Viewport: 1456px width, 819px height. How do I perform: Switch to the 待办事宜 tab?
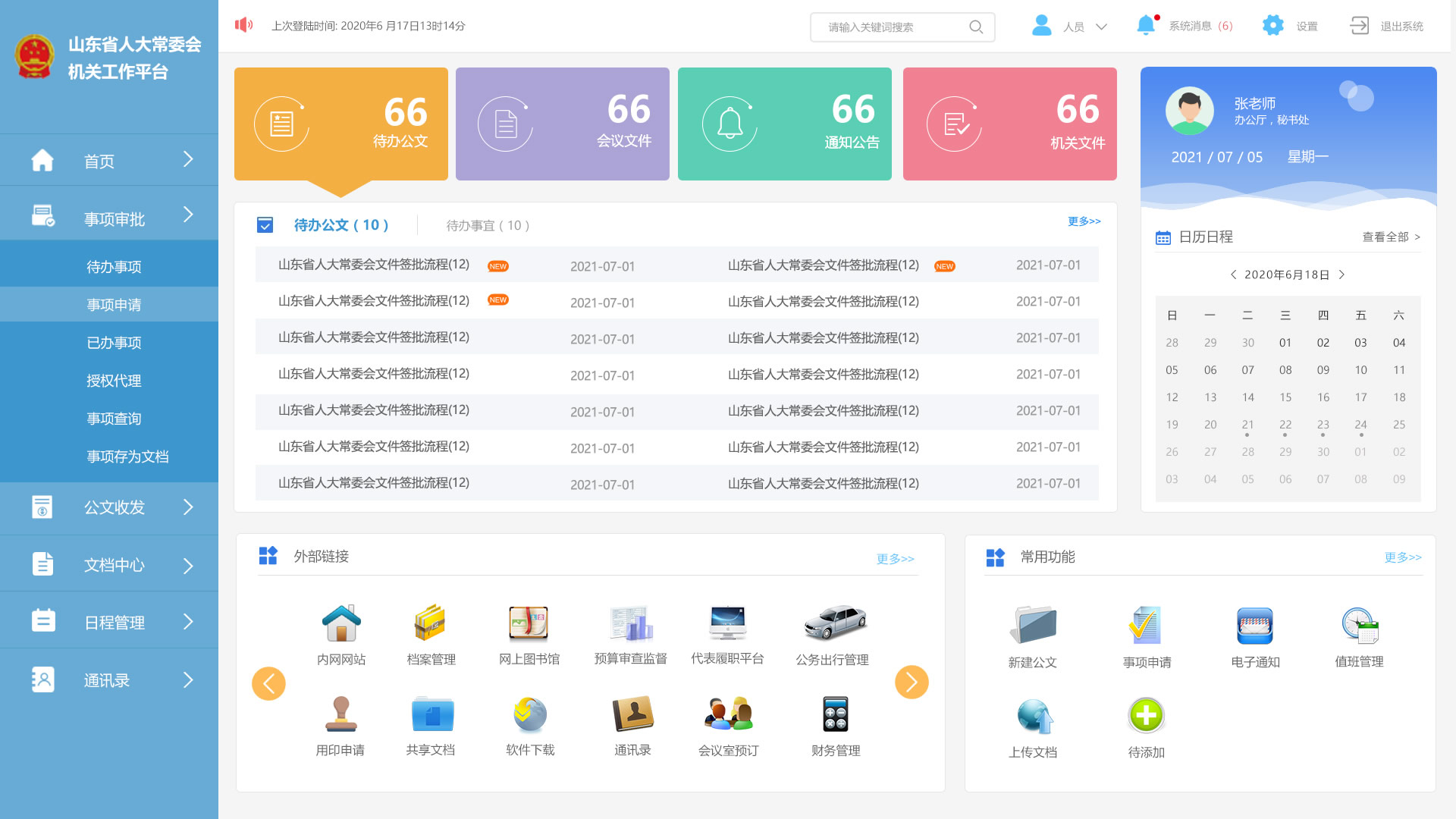tap(488, 225)
